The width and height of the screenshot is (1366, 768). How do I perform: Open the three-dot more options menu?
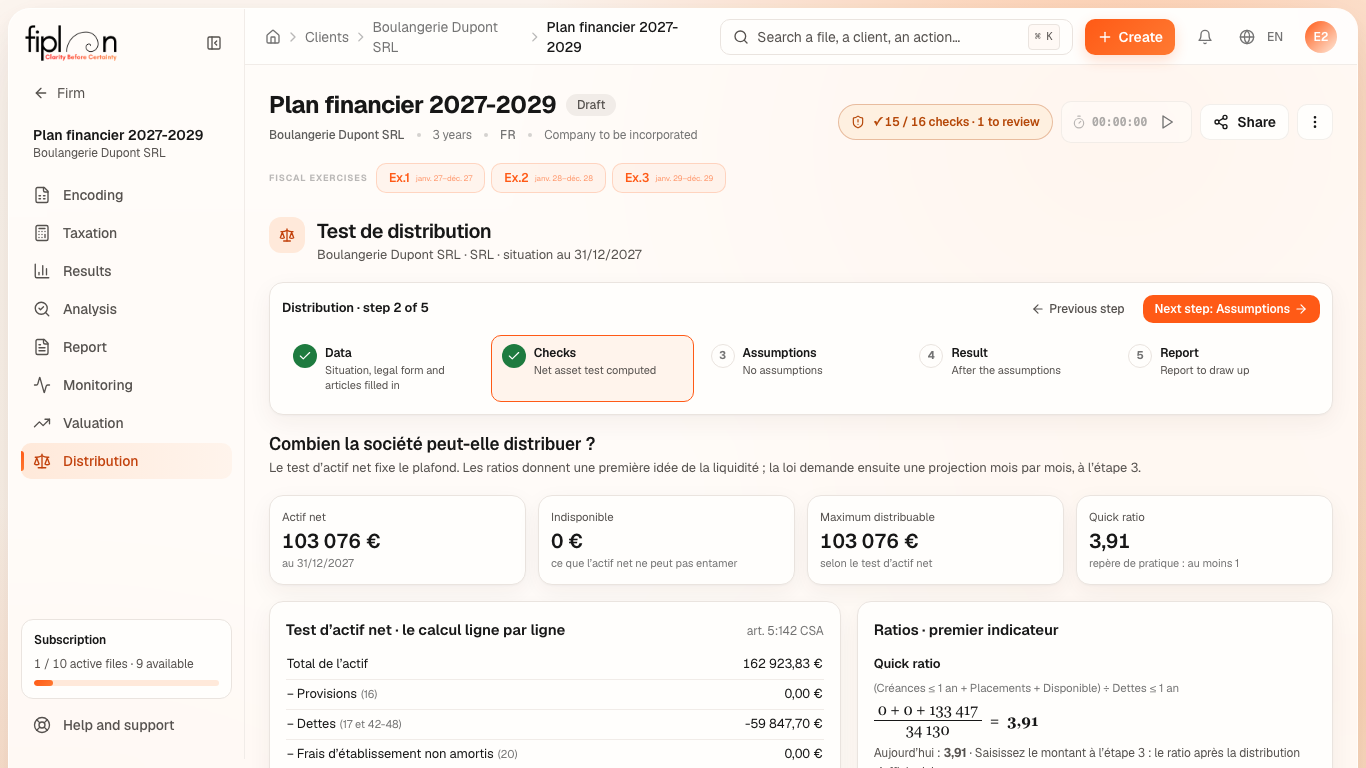(x=1315, y=122)
